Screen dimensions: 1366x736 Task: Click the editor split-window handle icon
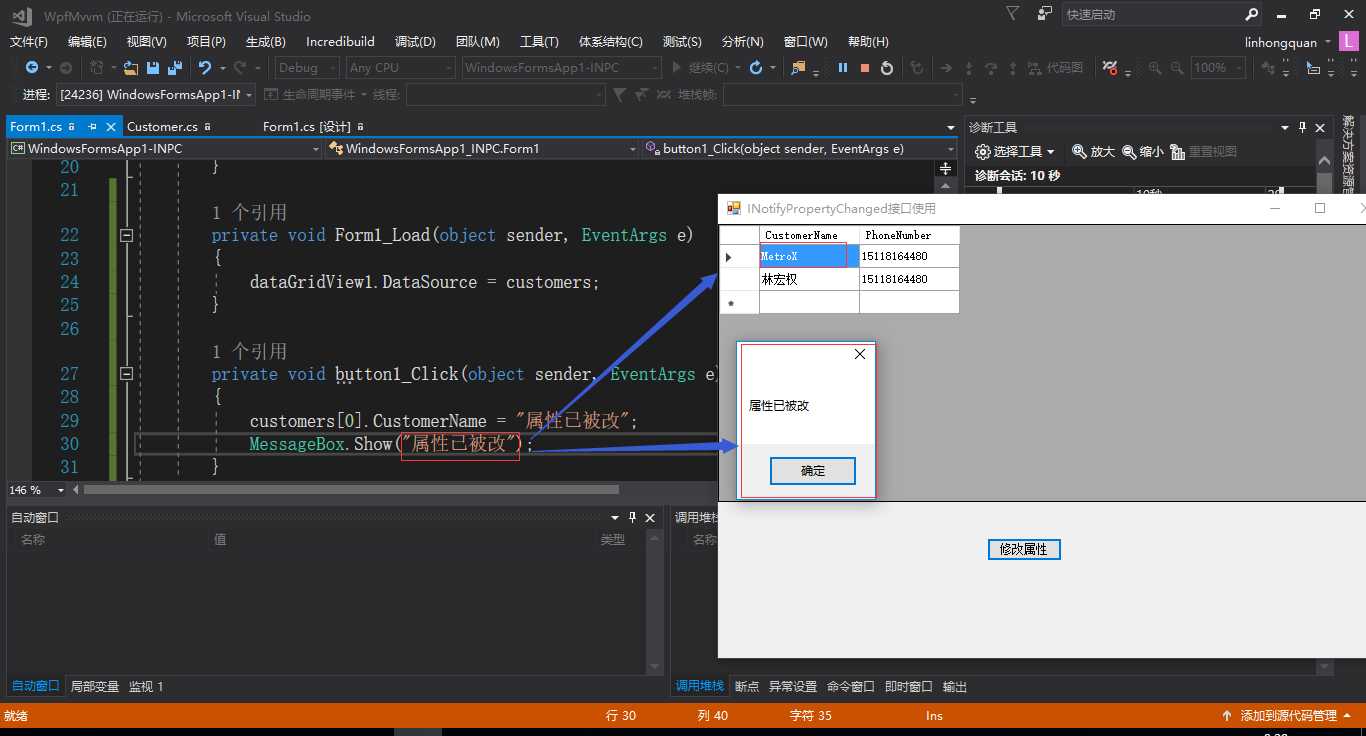pos(946,169)
